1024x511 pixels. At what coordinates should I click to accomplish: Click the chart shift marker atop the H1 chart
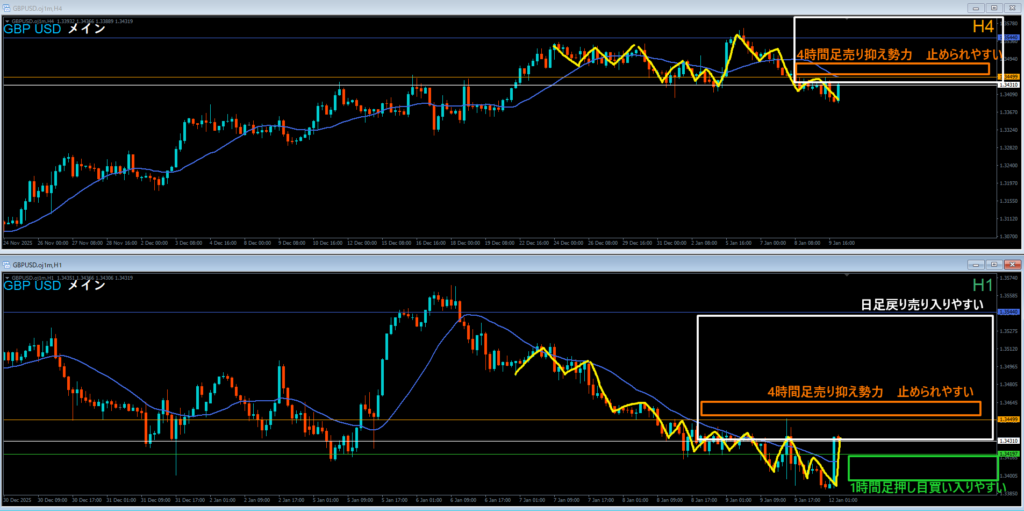click(x=847, y=276)
